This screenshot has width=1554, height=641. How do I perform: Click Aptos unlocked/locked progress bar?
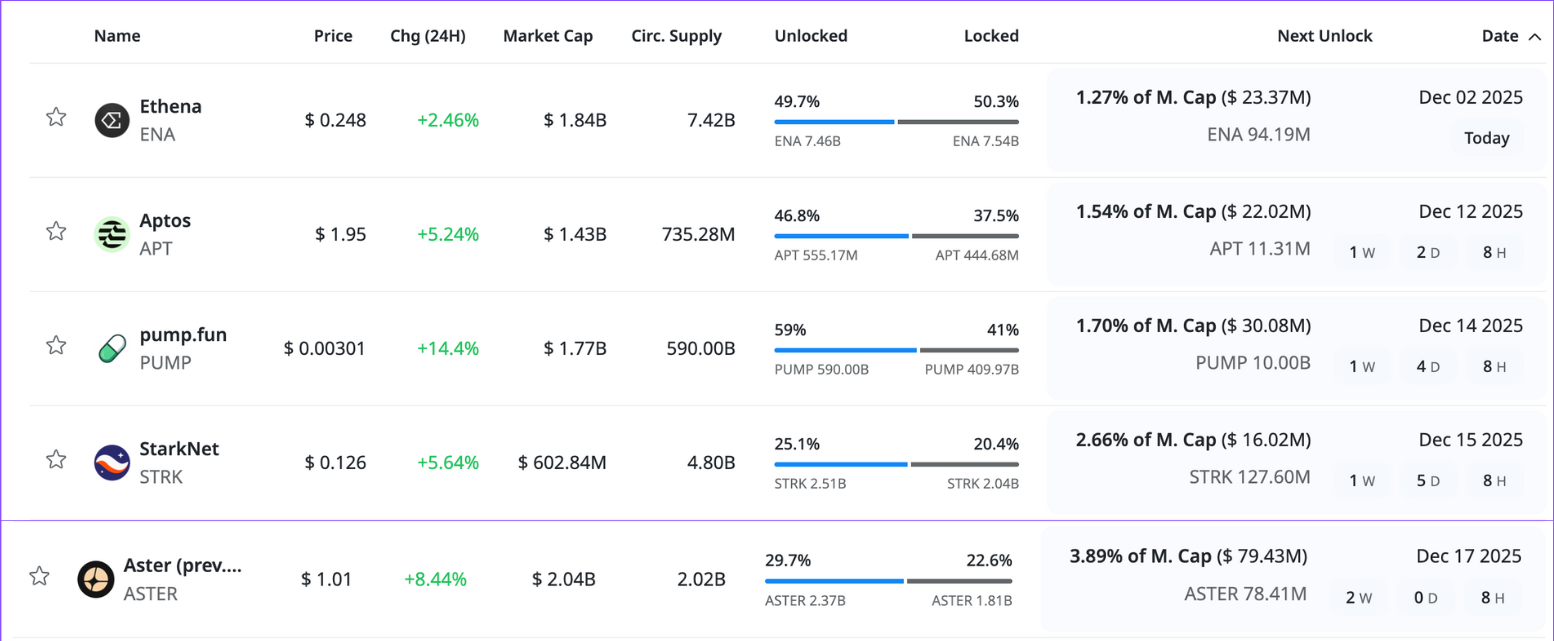tap(896, 236)
